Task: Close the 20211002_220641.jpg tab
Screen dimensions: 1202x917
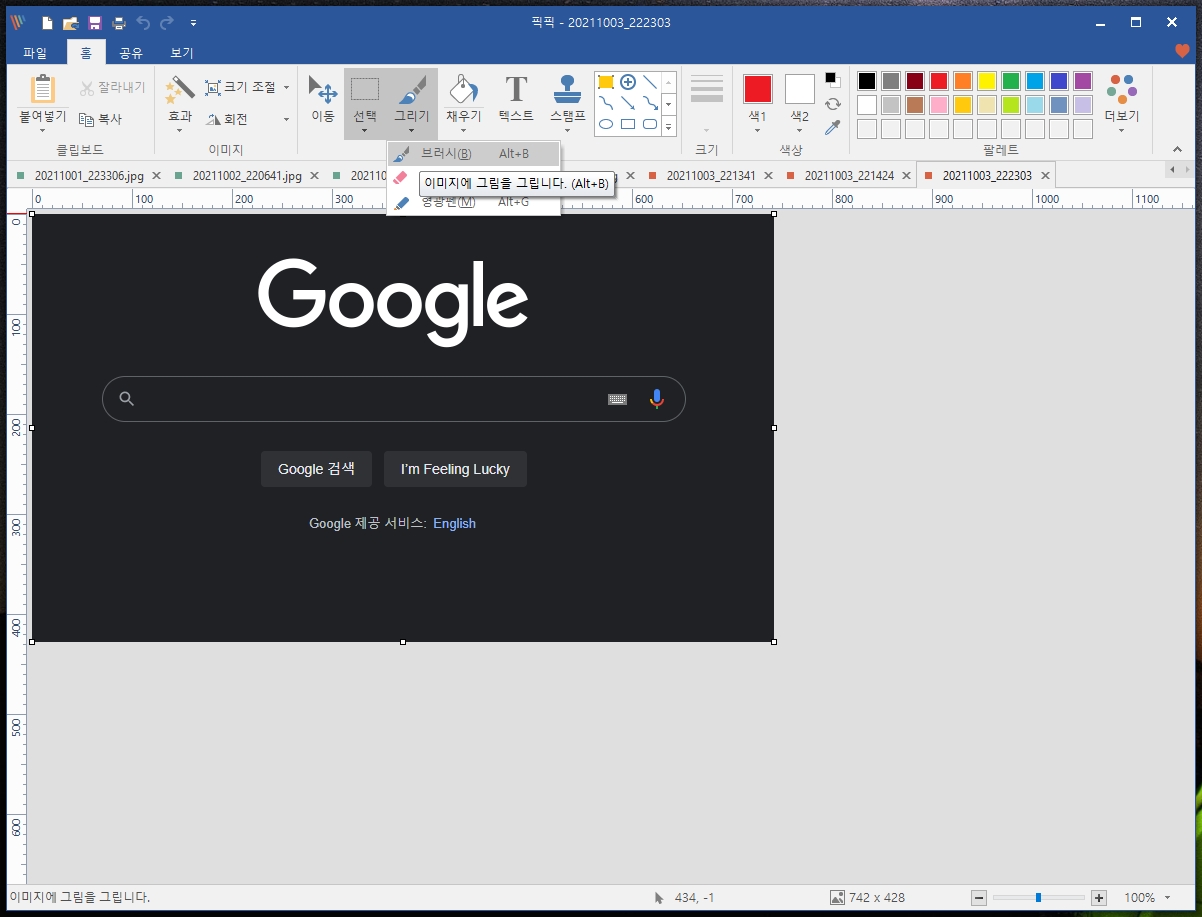Action: click(x=314, y=176)
